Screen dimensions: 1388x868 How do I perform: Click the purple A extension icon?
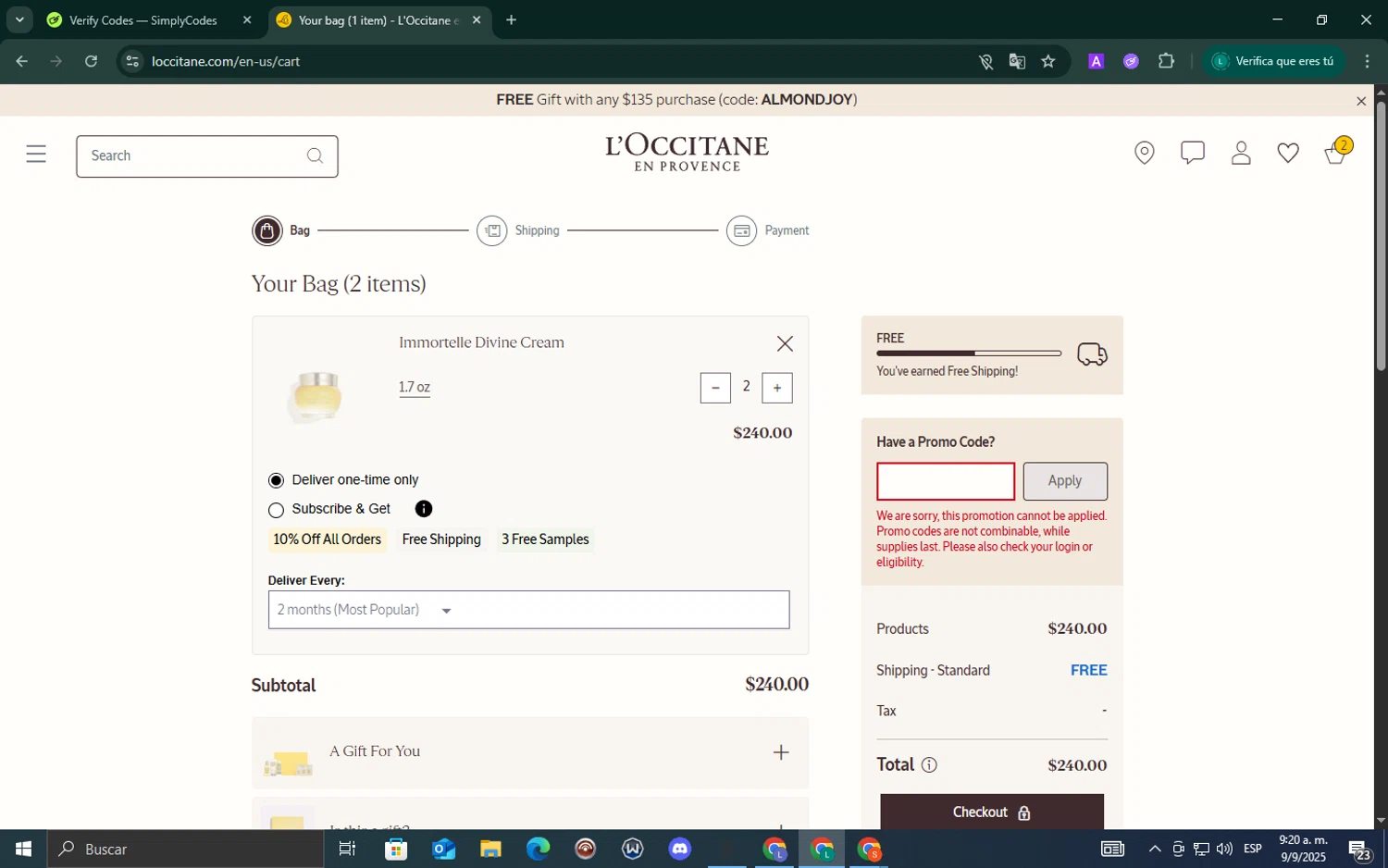(1096, 61)
